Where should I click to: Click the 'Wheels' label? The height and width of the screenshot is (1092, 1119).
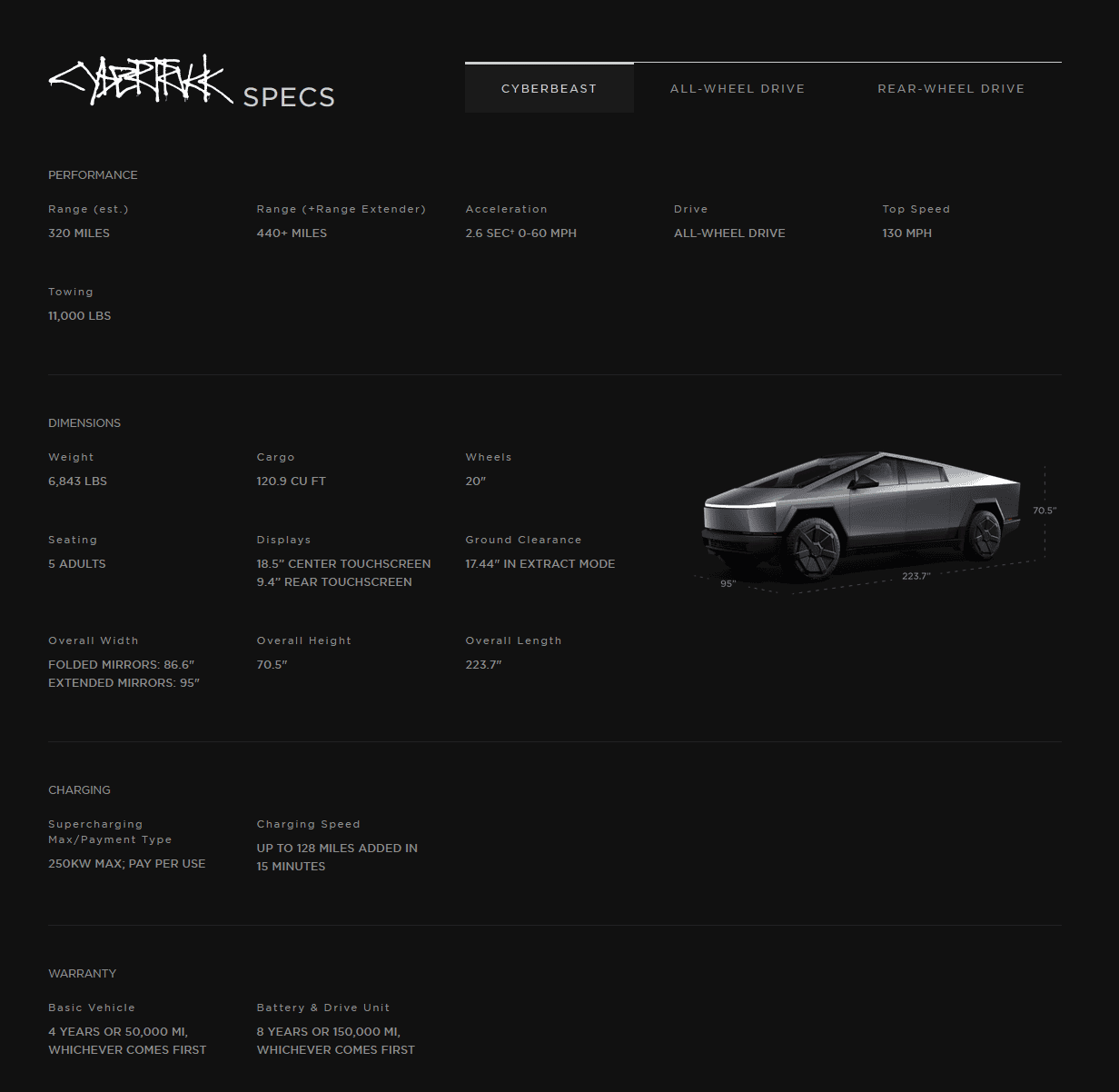[x=489, y=457]
